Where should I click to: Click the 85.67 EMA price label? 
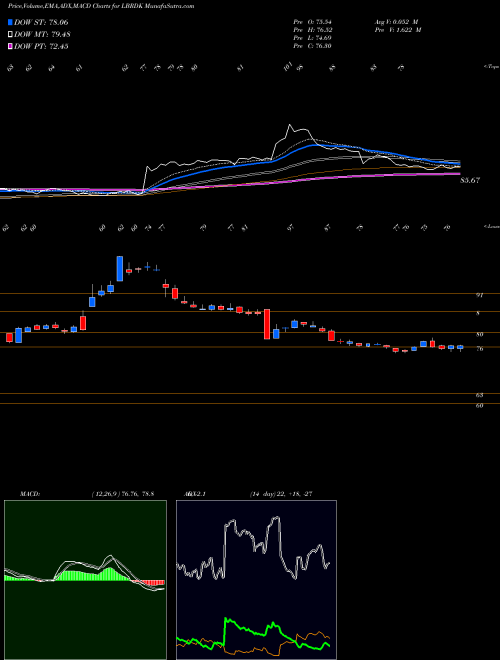(470, 180)
